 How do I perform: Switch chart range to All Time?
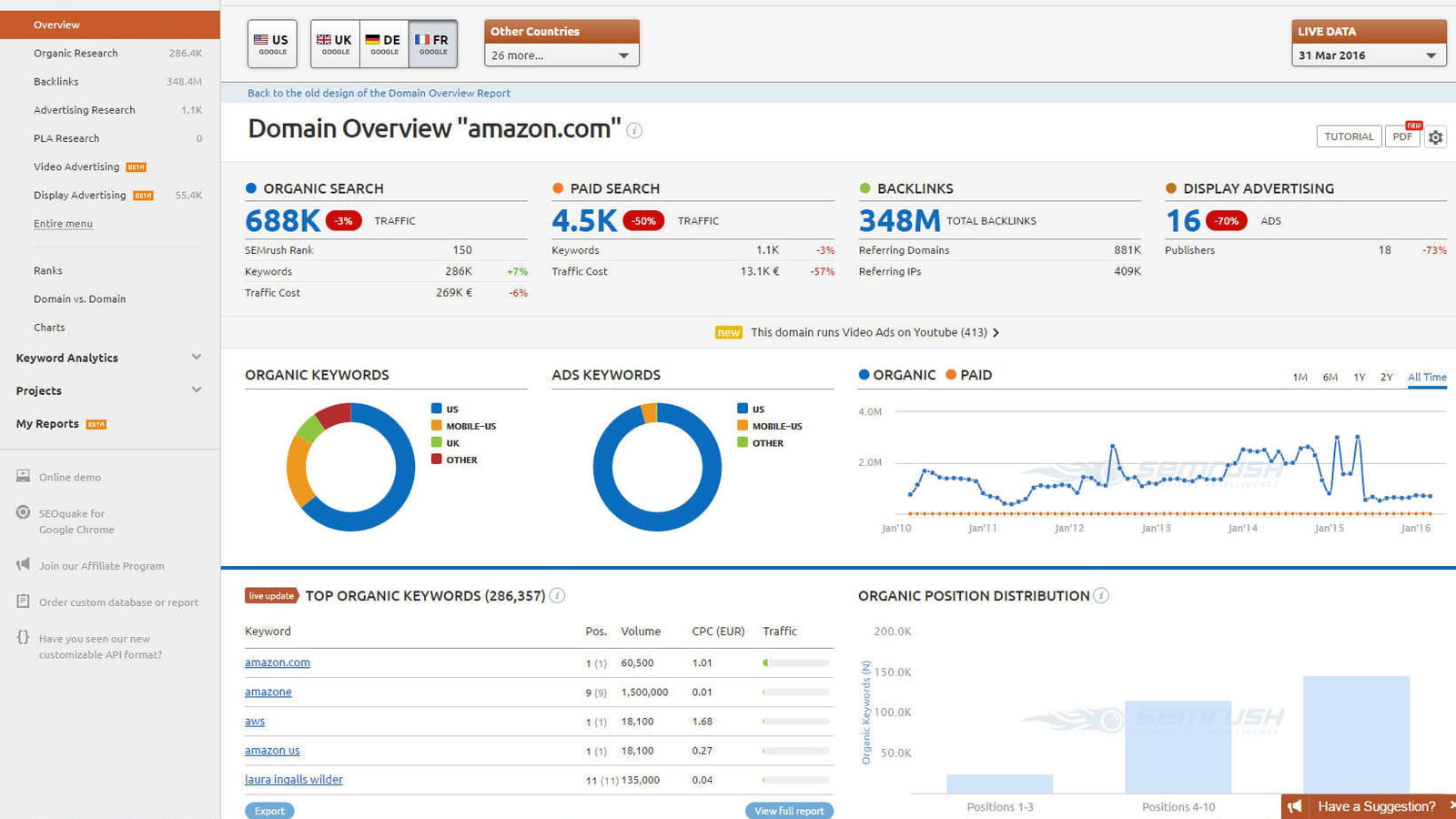pos(1427,377)
